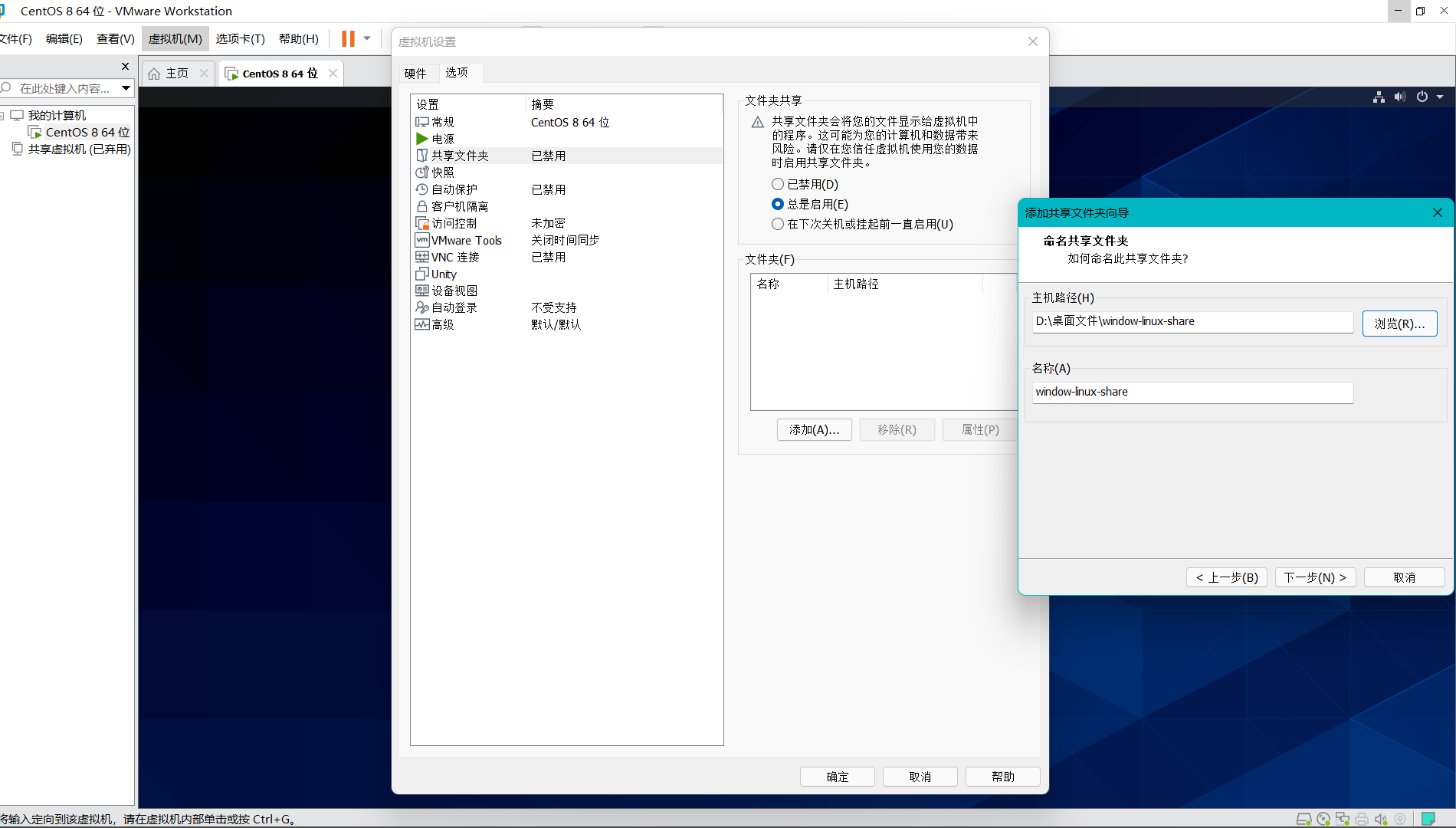
Task: Choose the 已禁用(D) radio option
Action: point(778,184)
